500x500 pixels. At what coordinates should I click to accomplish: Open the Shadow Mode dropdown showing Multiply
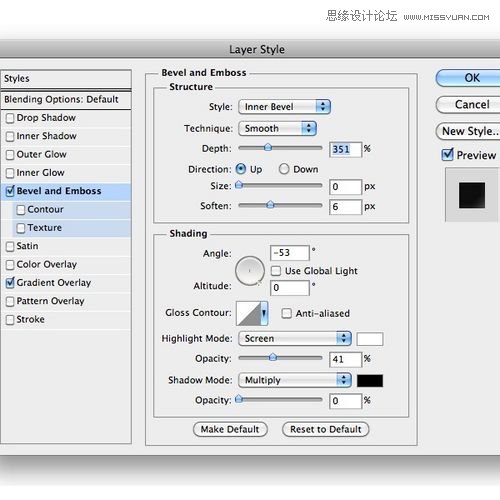pos(295,380)
